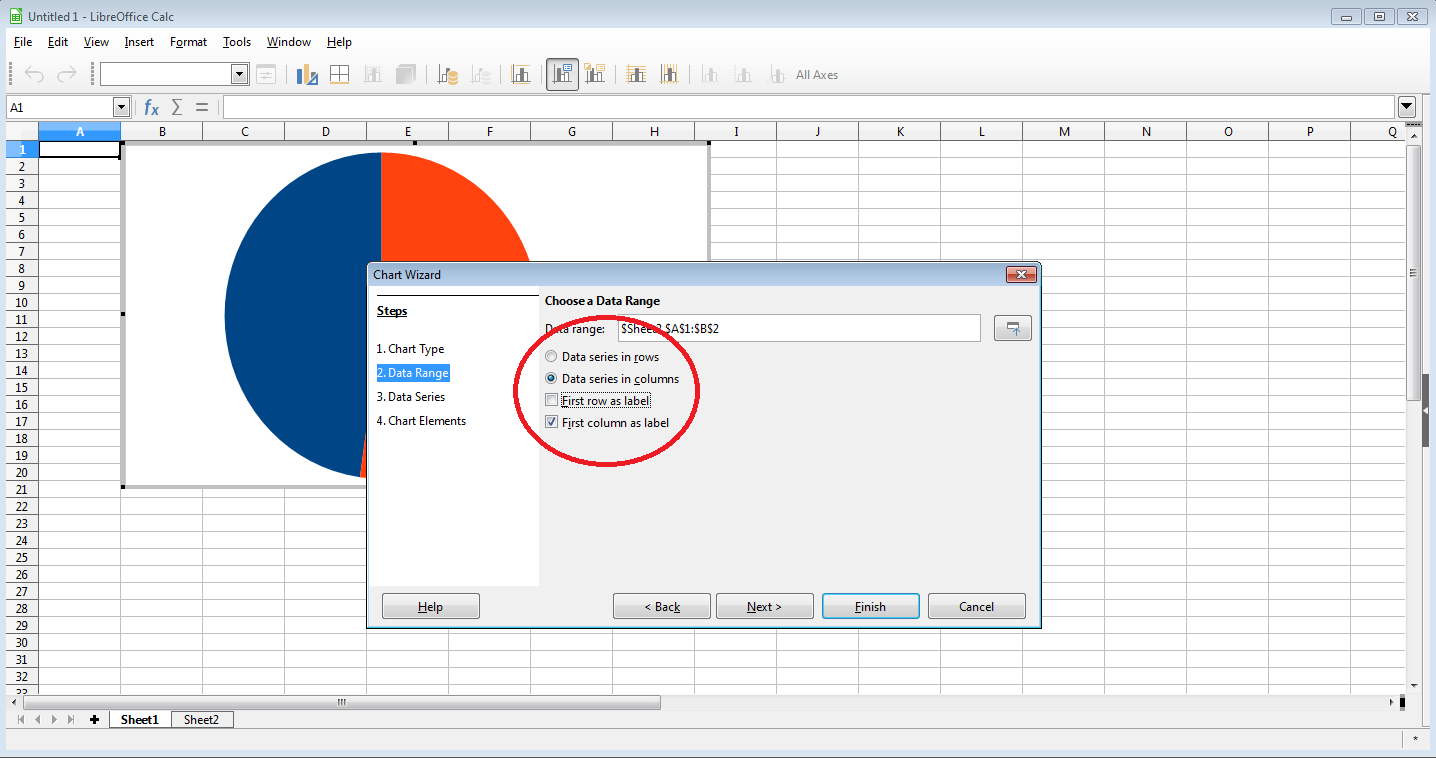Click the data range selector shrink button
This screenshot has width=1436, height=758.
click(1012, 328)
